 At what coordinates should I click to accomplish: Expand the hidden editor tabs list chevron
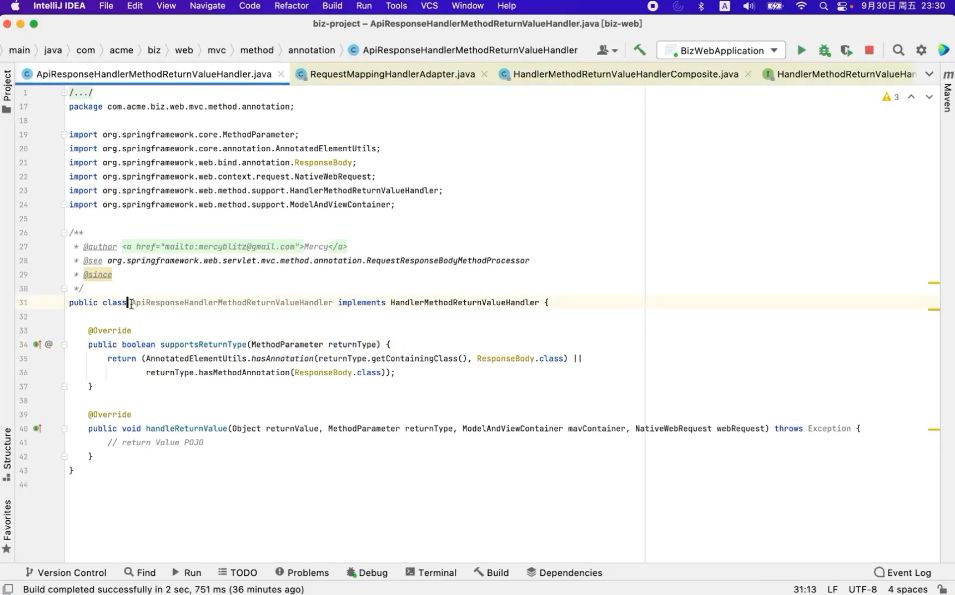coord(929,74)
